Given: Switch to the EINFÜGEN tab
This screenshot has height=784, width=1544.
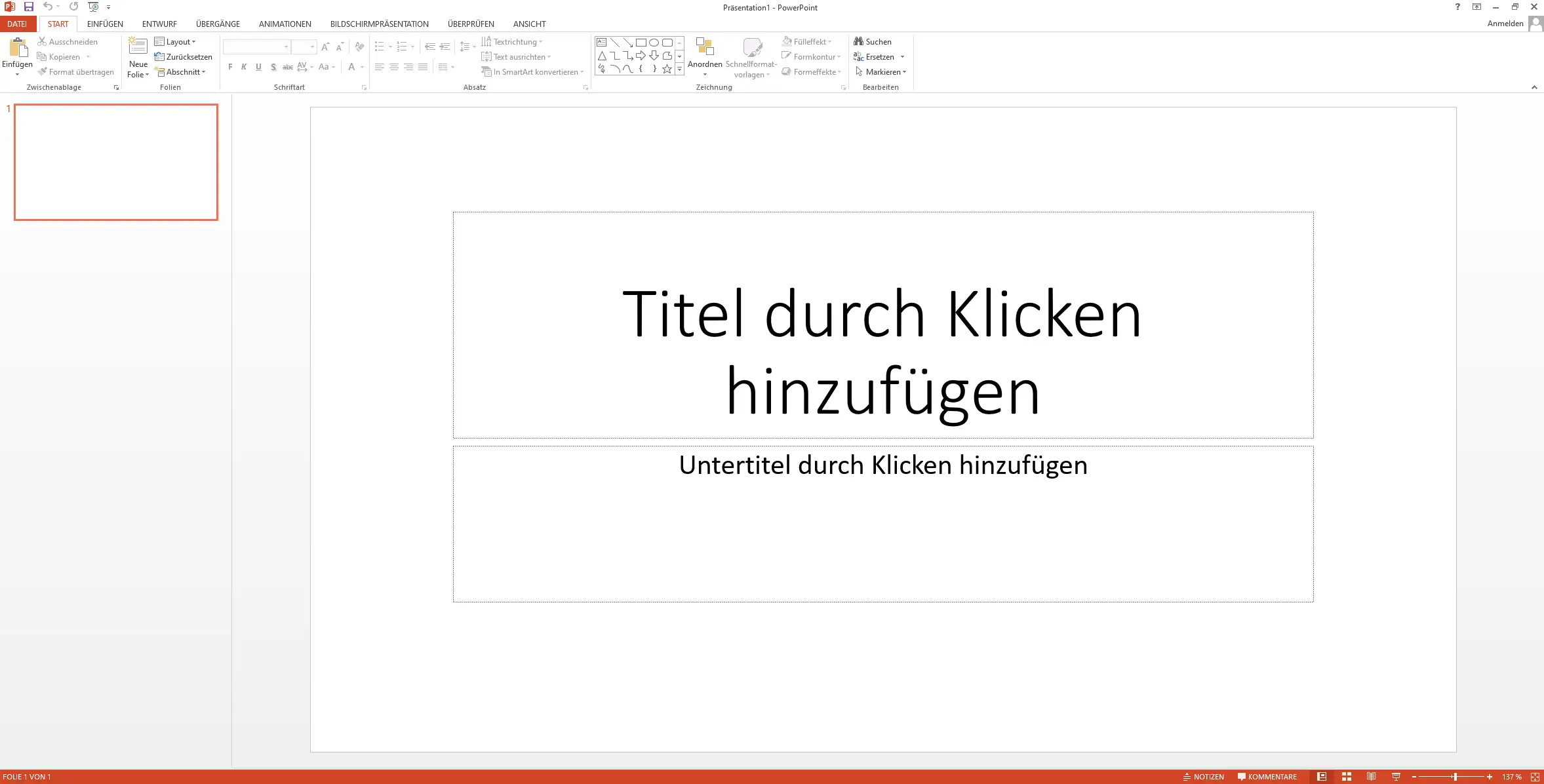Looking at the screenshot, I should click(105, 24).
